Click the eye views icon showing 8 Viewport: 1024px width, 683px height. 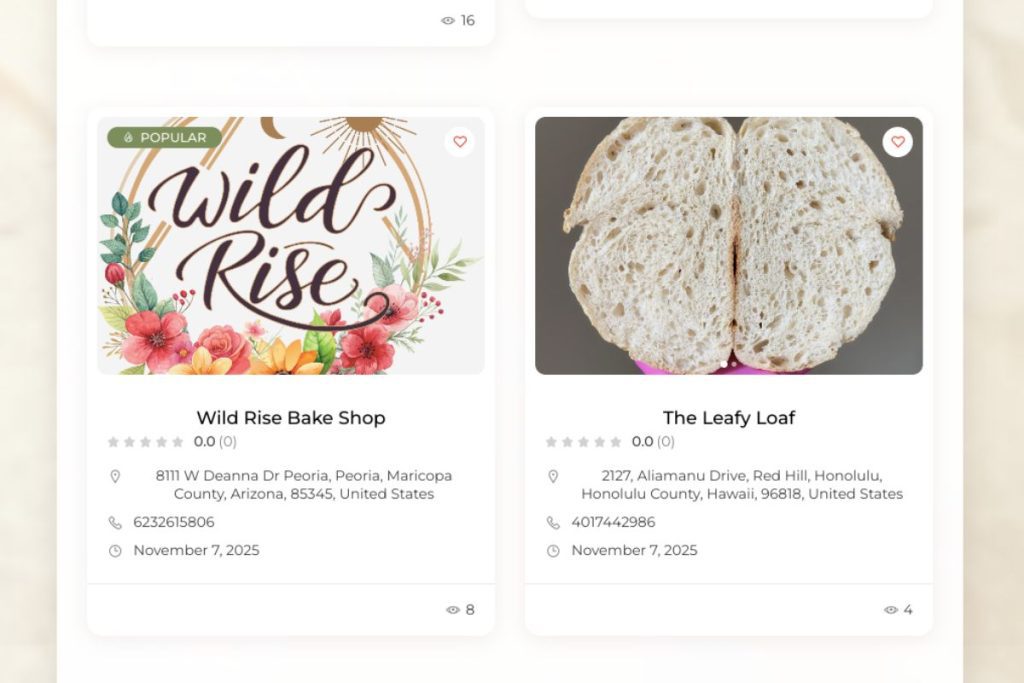[x=453, y=610]
